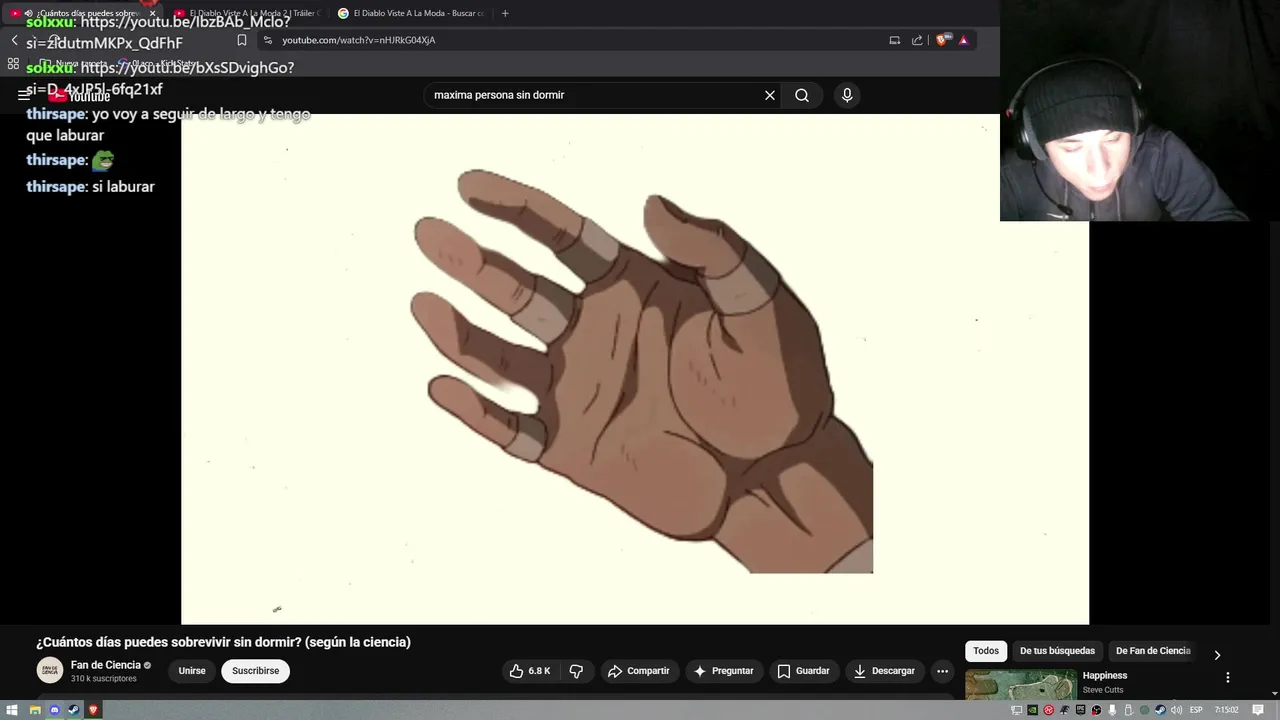Viewport: 1280px width, 720px height.
Task: Open the Brave Shields lion icon
Action: pos(942,40)
